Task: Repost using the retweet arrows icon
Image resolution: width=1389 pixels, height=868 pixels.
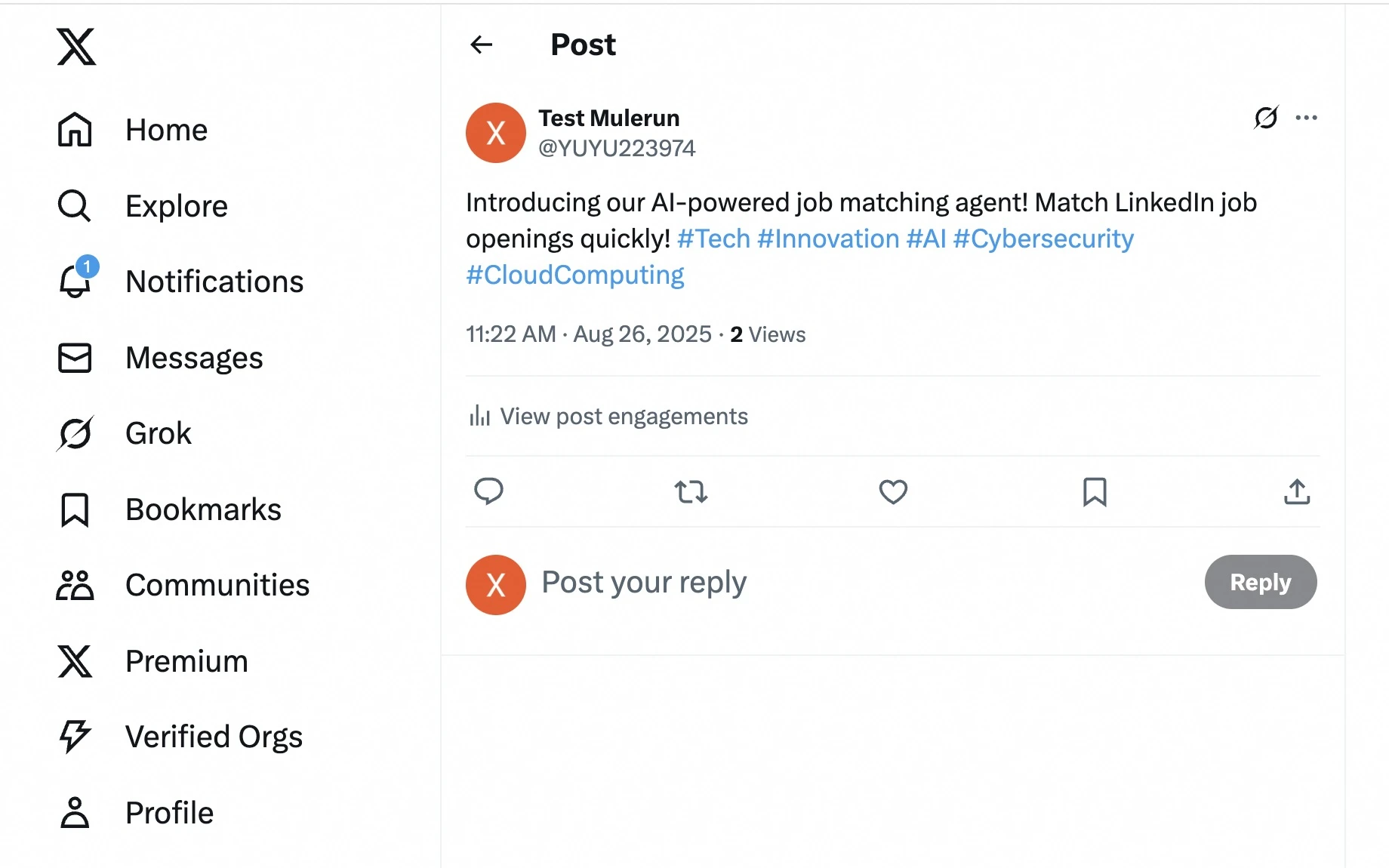Action: pyautogui.click(x=691, y=492)
